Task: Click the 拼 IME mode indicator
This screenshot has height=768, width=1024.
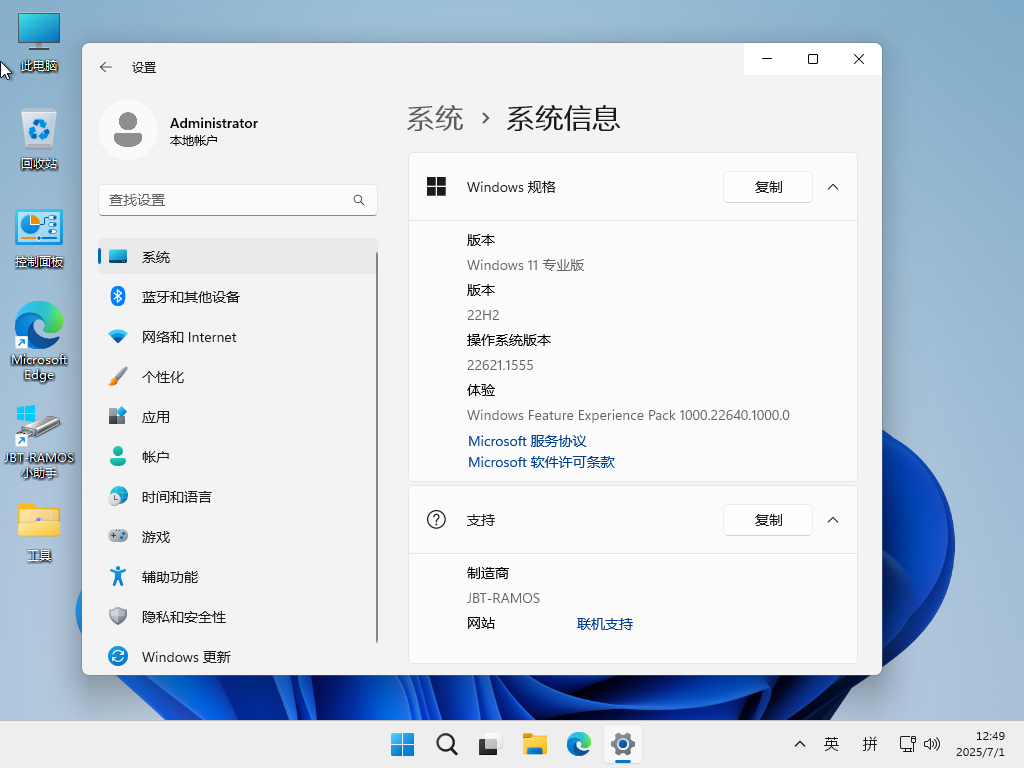Action: [870, 744]
